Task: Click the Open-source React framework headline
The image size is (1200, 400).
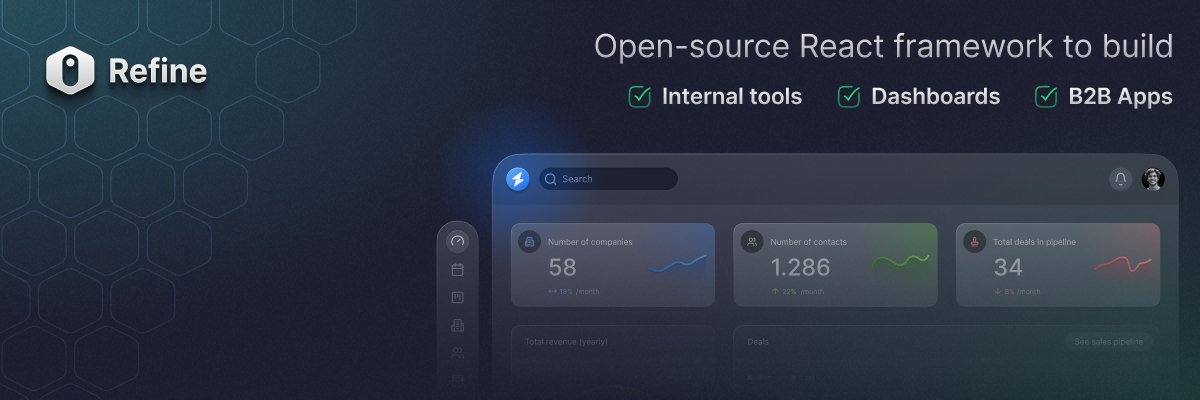Action: (x=884, y=47)
